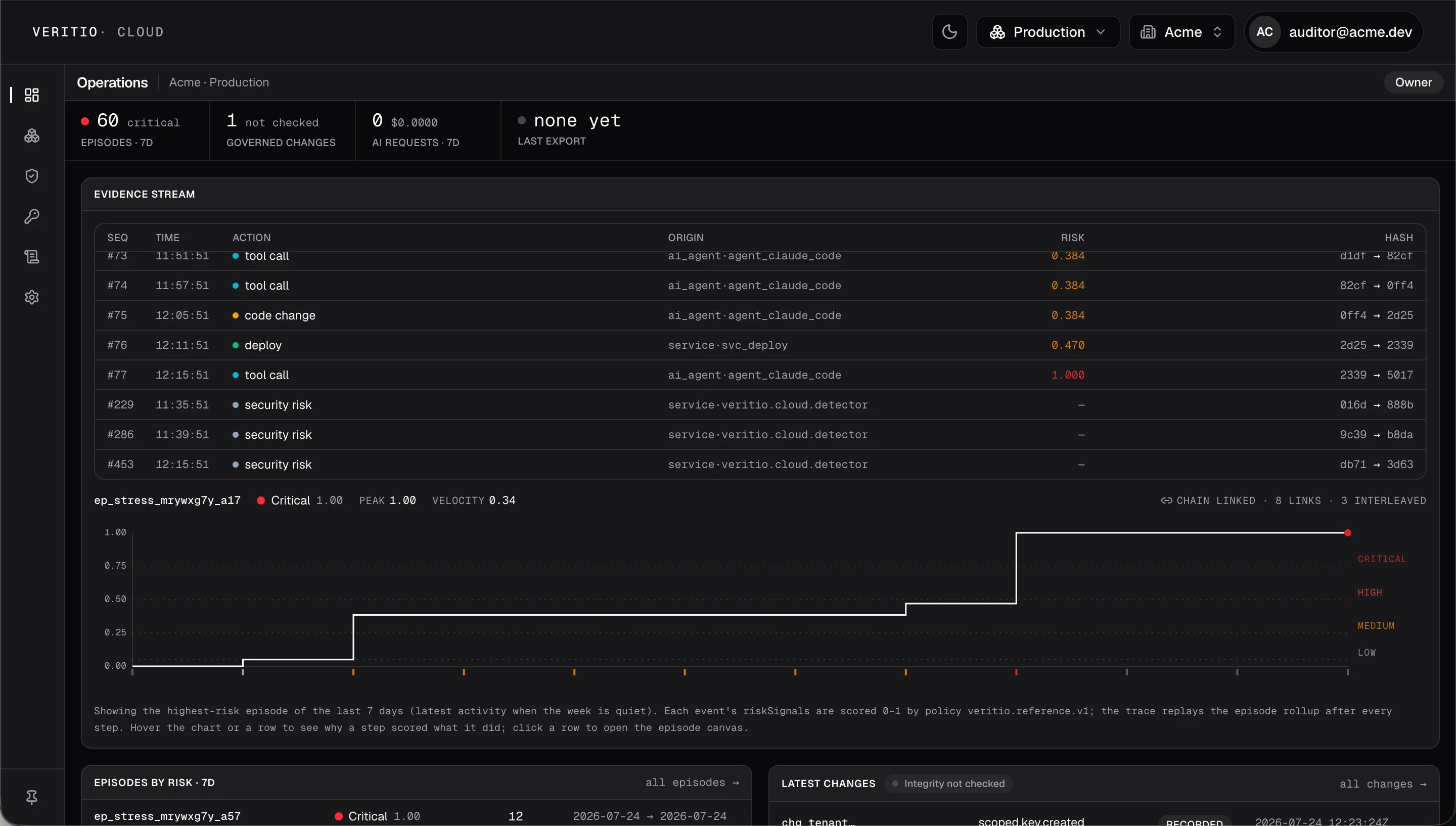Open the settings gear in sidebar
This screenshot has width=1456, height=826.
tap(32, 297)
